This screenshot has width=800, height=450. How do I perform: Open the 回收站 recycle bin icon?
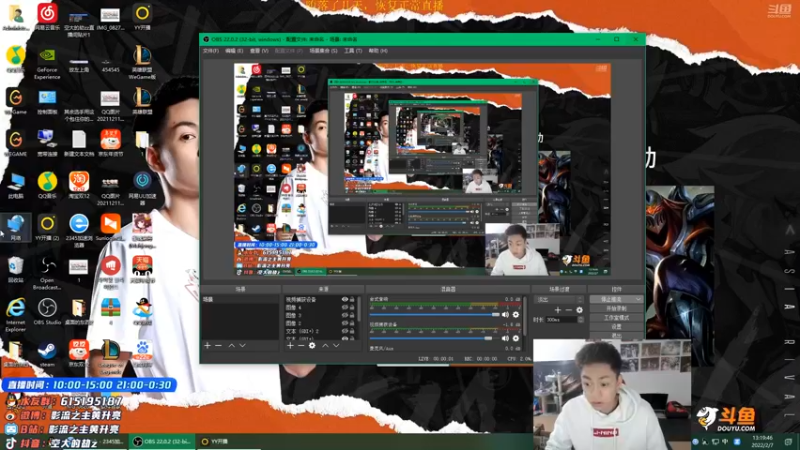pyautogui.click(x=15, y=270)
